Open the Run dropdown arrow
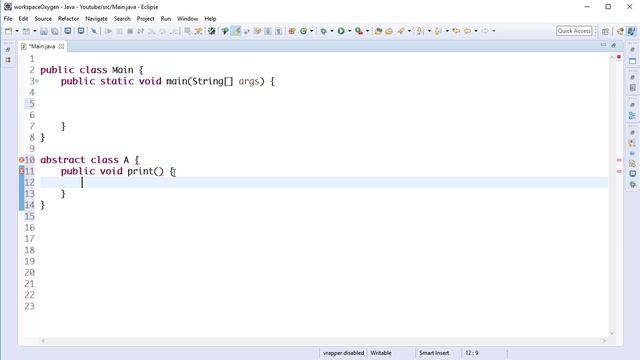This screenshot has width=640, height=360. point(350,31)
